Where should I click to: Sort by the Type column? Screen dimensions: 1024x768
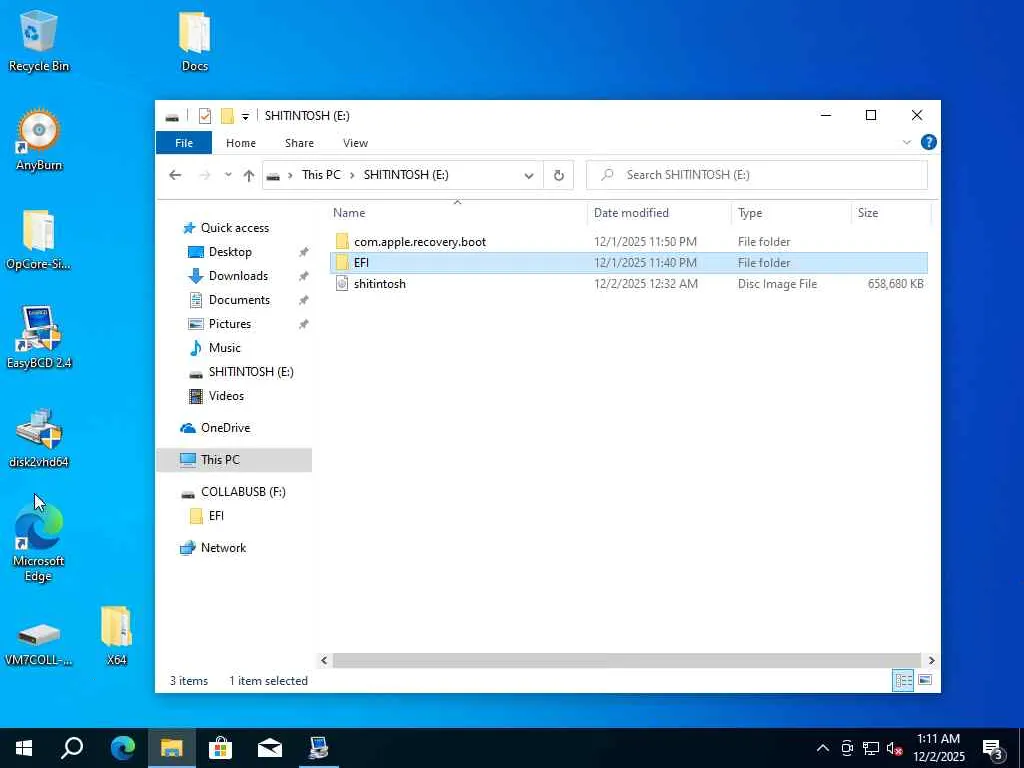pos(792,213)
